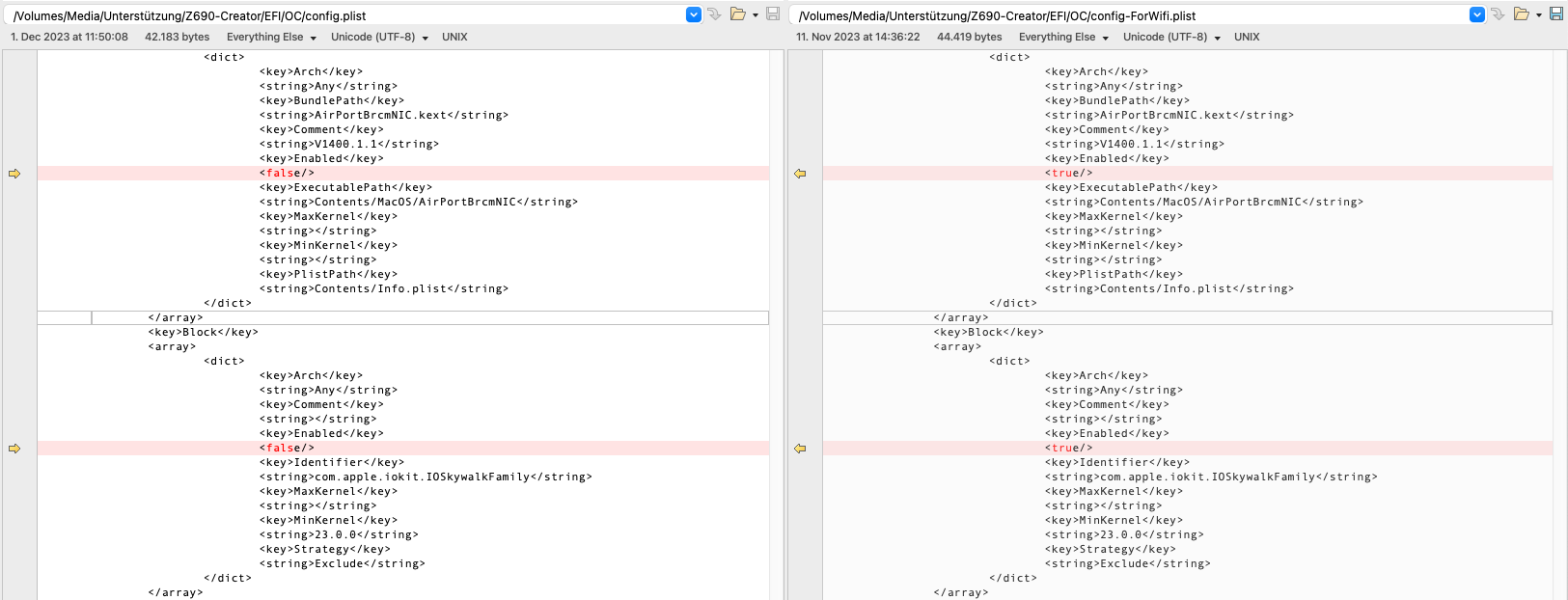
Task: Click right pane UNIX line ending label
Action: pos(1247,38)
